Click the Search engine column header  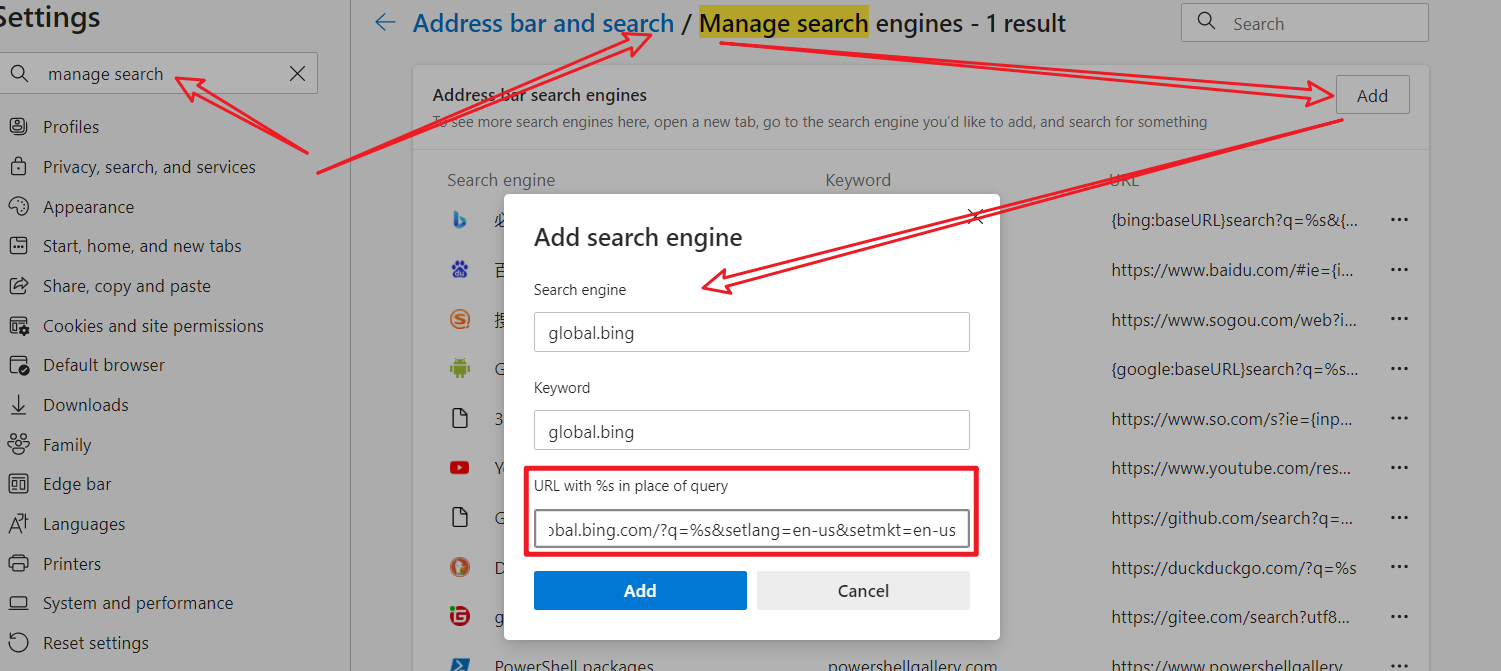pyautogui.click(x=501, y=180)
